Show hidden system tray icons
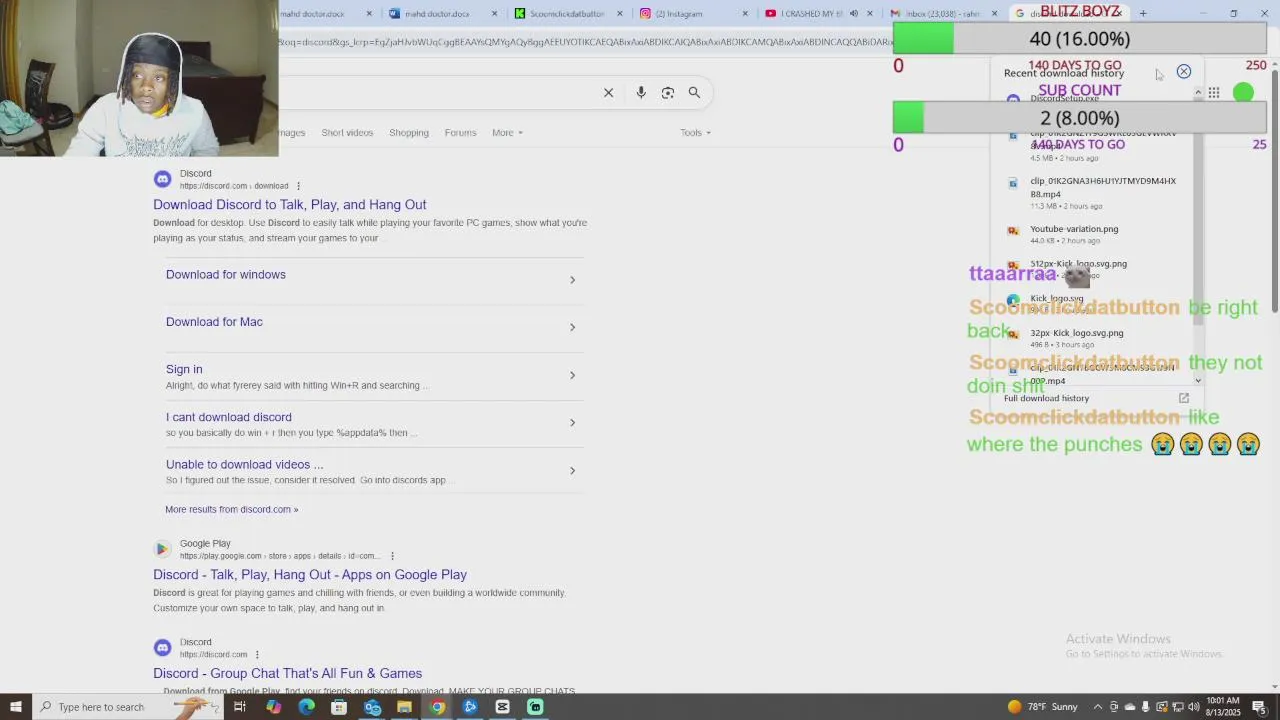The image size is (1280, 720). click(x=1098, y=707)
